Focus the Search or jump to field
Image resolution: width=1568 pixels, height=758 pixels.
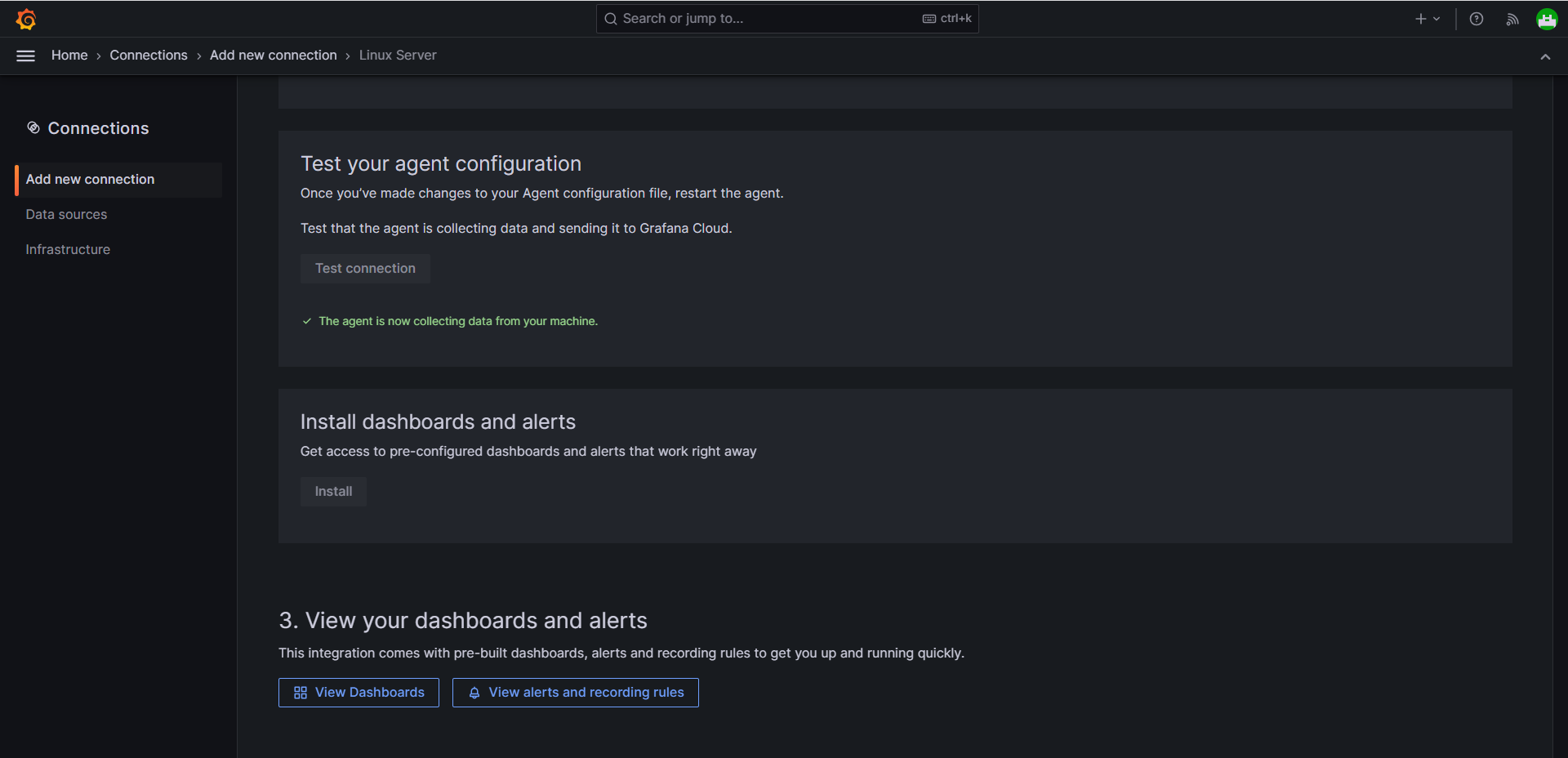787,19
